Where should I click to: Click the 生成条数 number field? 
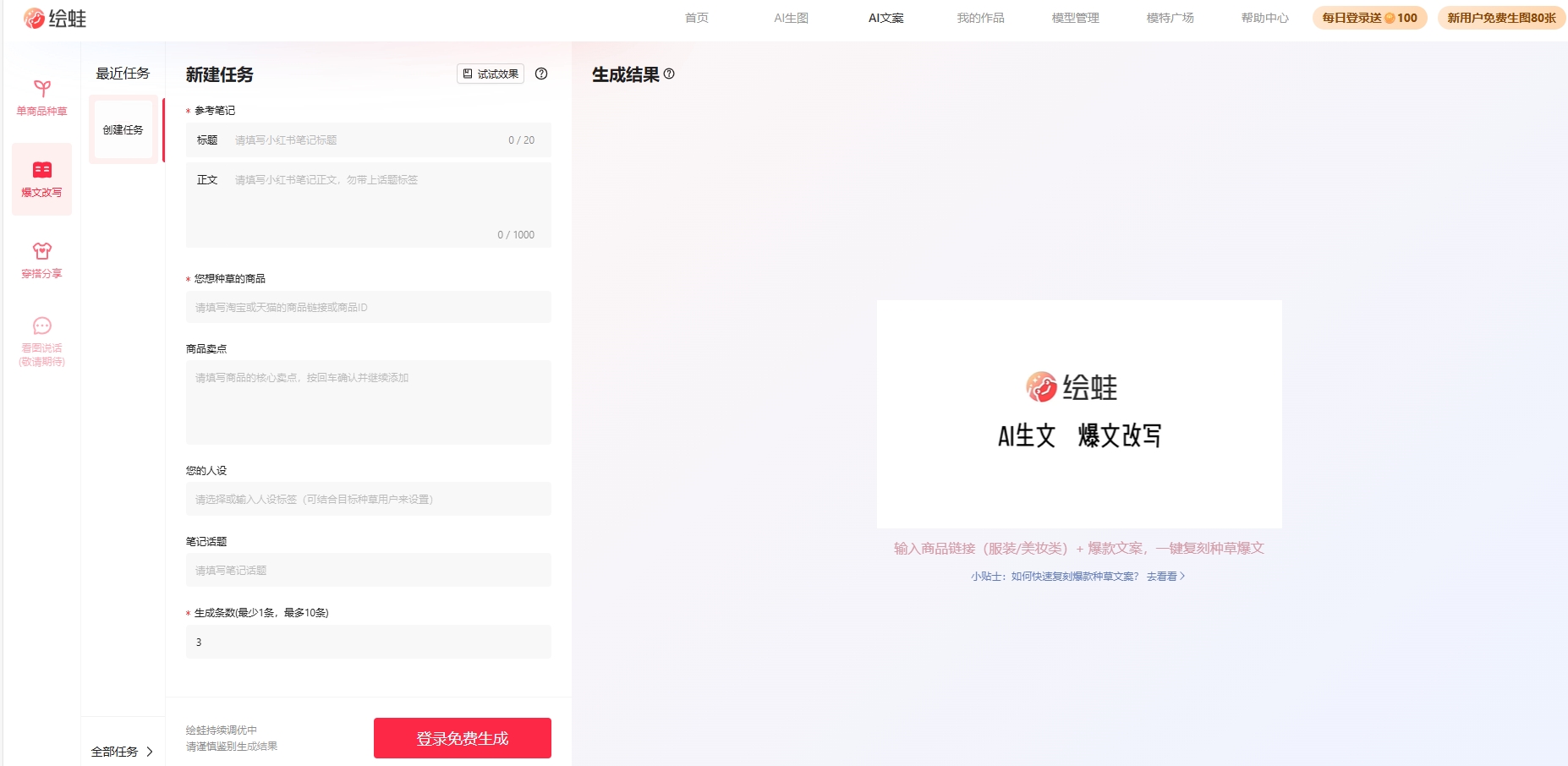(369, 642)
